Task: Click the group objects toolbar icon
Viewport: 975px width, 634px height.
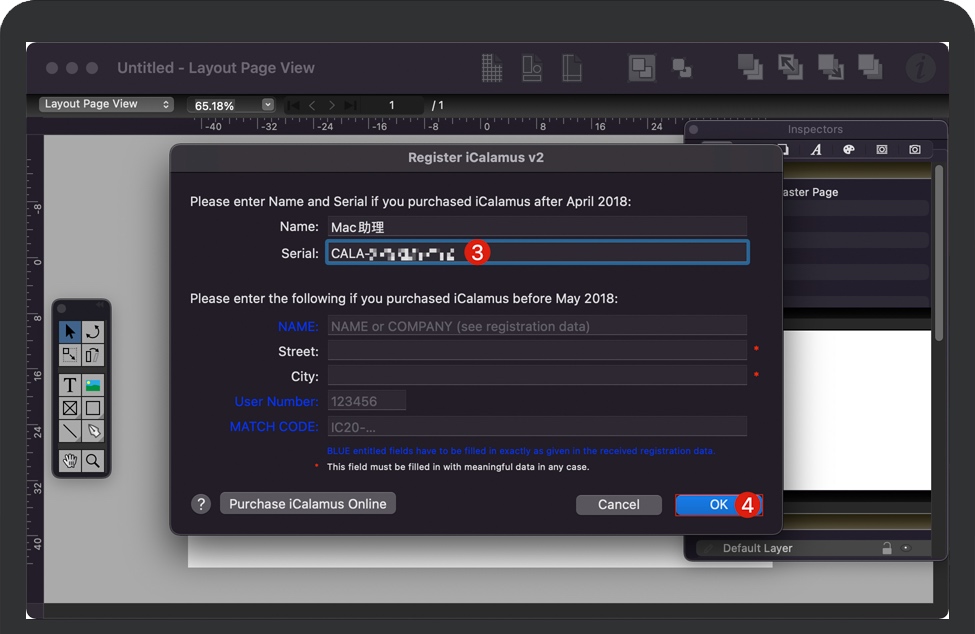Action: pos(642,68)
